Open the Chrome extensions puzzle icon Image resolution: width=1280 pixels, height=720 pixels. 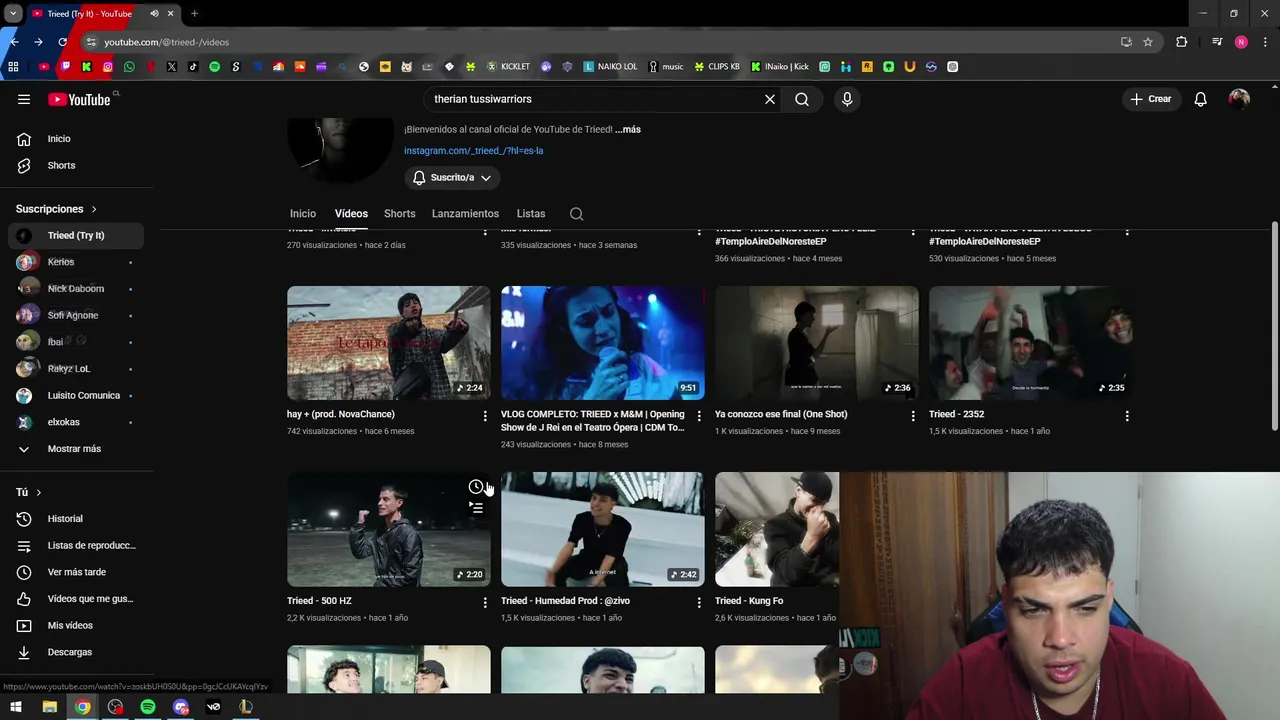(1182, 42)
